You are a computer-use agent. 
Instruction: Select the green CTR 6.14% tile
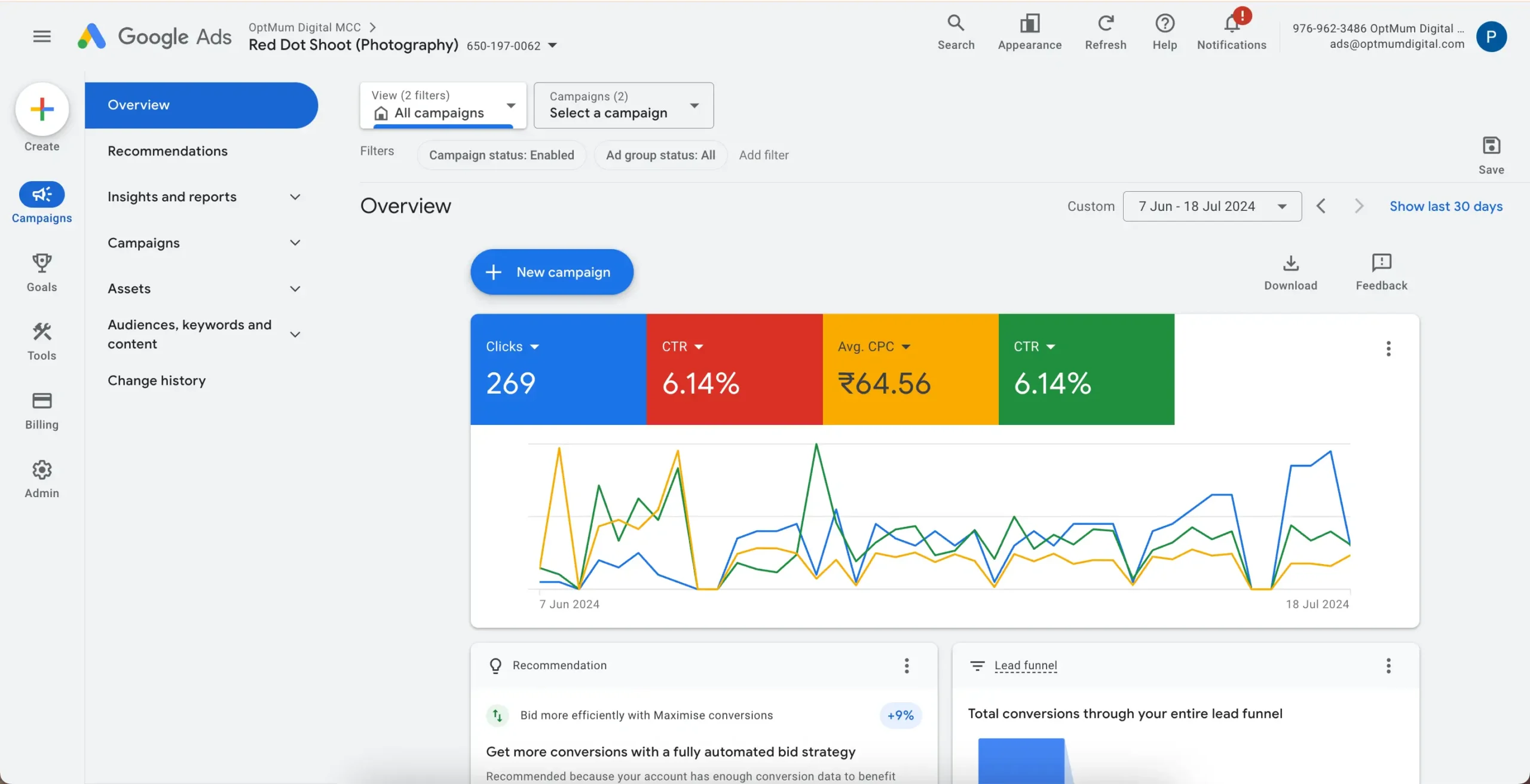pos(1086,369)
